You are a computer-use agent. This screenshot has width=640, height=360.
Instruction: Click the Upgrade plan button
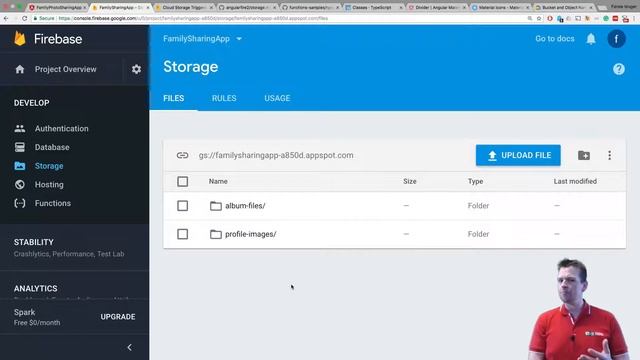(118, 317)
